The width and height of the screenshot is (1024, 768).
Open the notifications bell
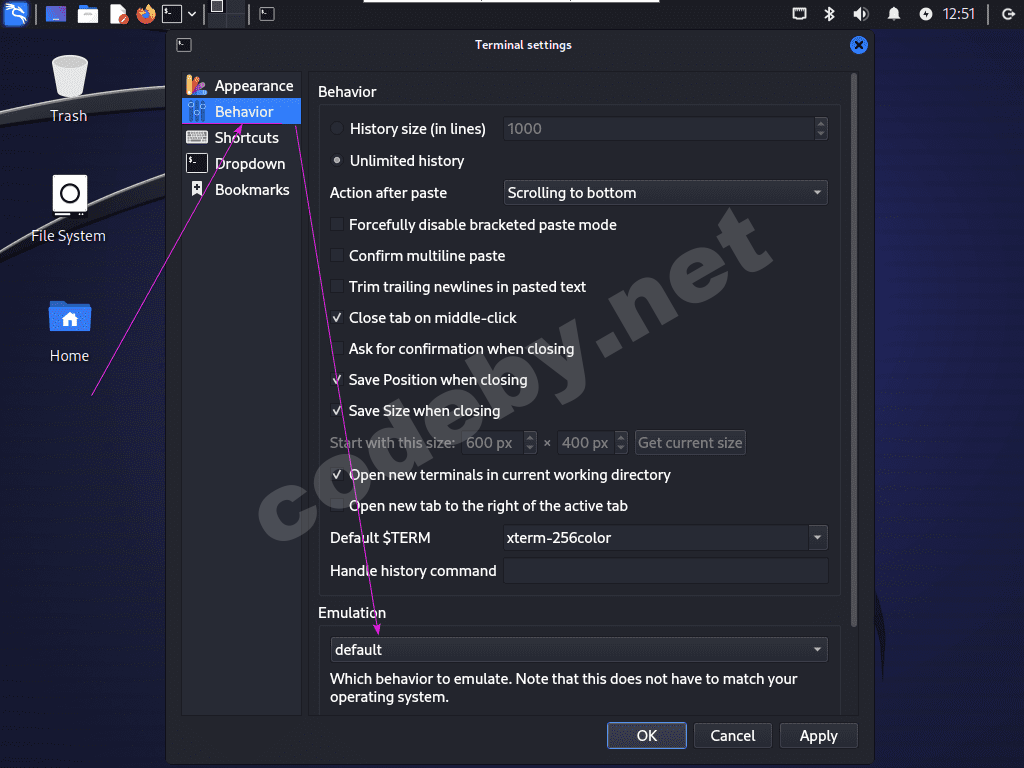pyautogui.click(x=893, y=14)
